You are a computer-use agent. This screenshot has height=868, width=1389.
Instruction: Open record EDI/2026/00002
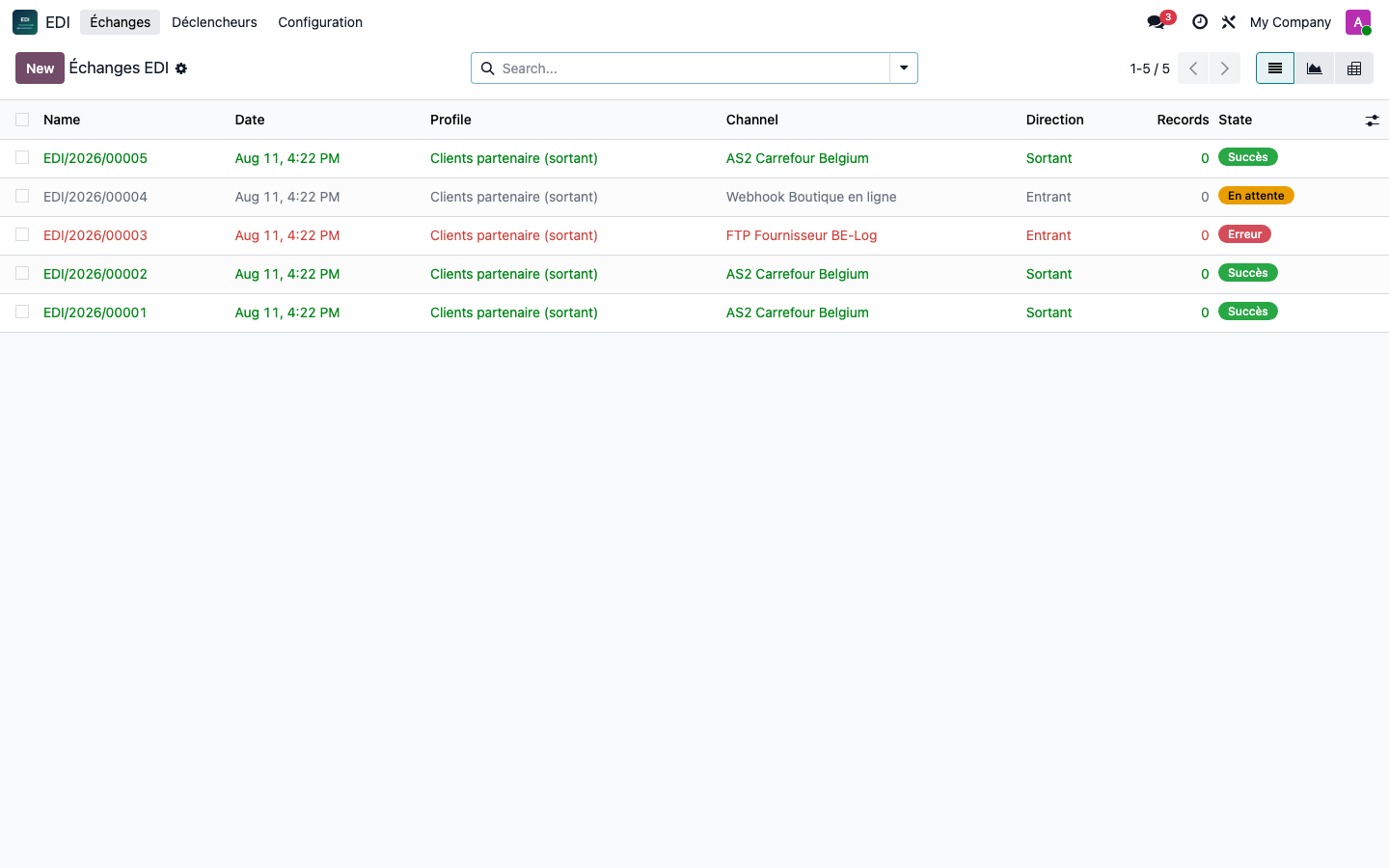[x=95, y=274]
